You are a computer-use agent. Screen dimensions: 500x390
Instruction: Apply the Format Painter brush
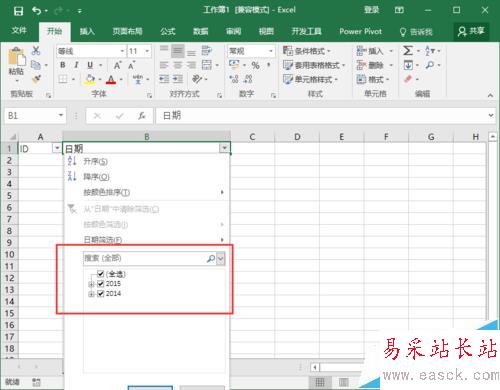tap(36, 79)
